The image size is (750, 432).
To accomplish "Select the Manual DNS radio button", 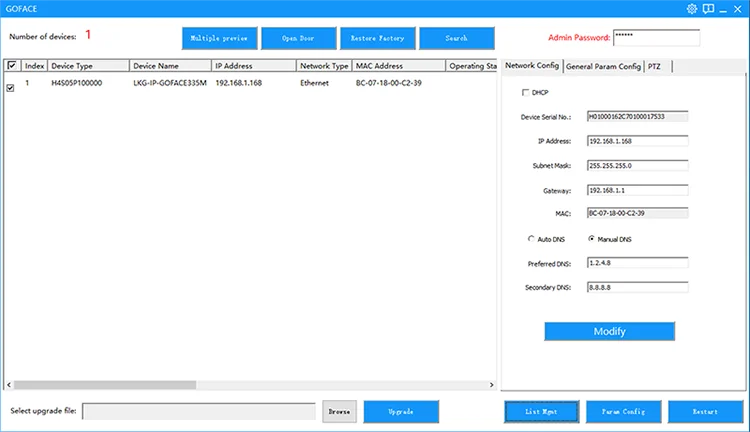I will 592,239.
